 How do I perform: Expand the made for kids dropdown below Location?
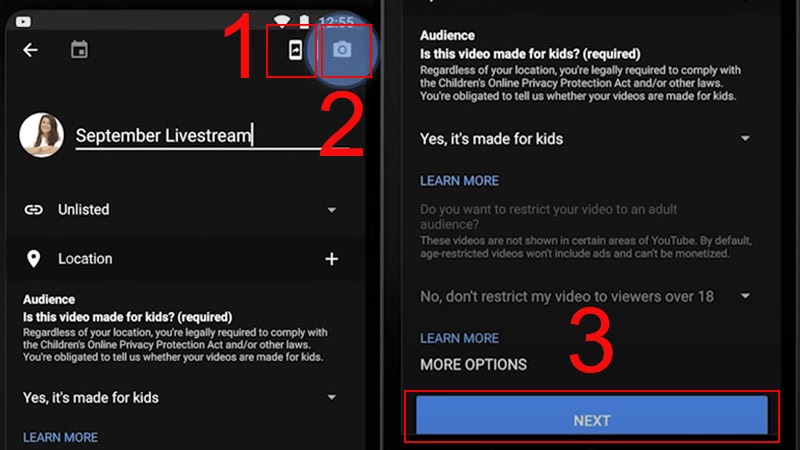coord(331,398)
